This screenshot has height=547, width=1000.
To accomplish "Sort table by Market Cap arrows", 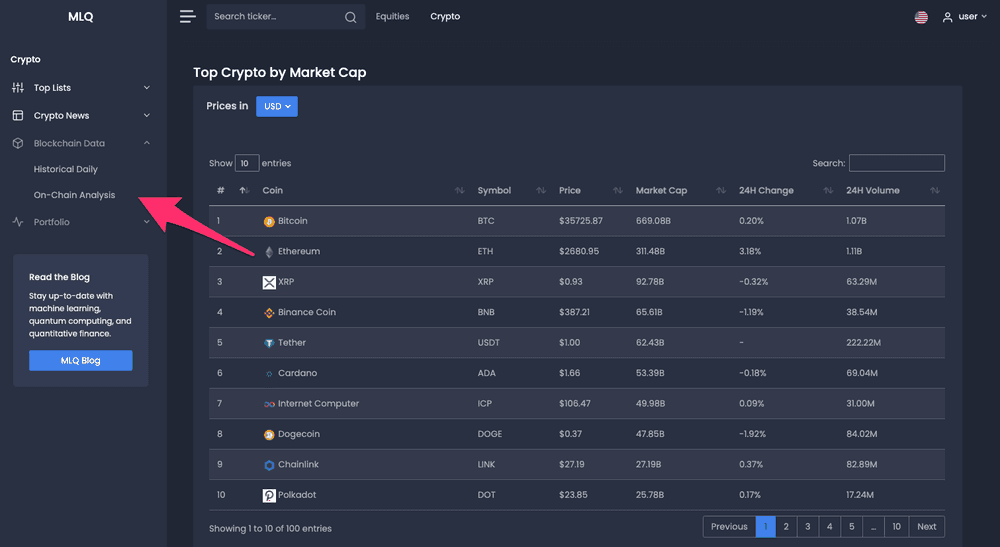I will (721, 191).
